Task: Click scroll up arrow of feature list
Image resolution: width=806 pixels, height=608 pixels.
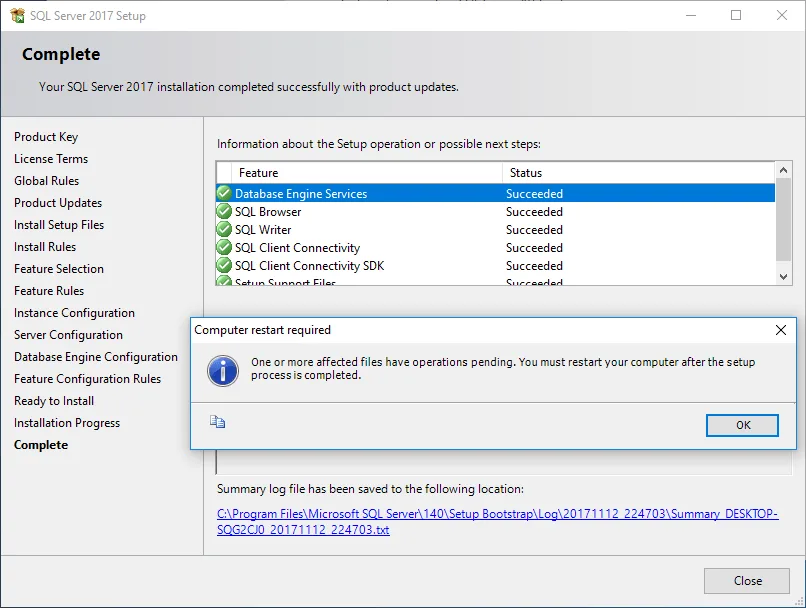Action: pos(783,170)
